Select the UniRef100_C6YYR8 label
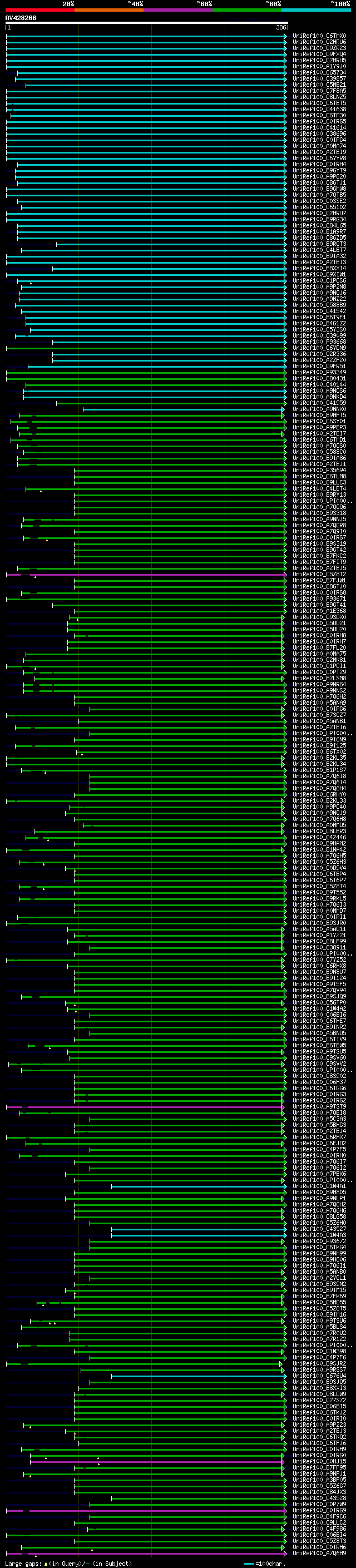The width and height of the screenshot is (356, 1568). coord(319,159)
